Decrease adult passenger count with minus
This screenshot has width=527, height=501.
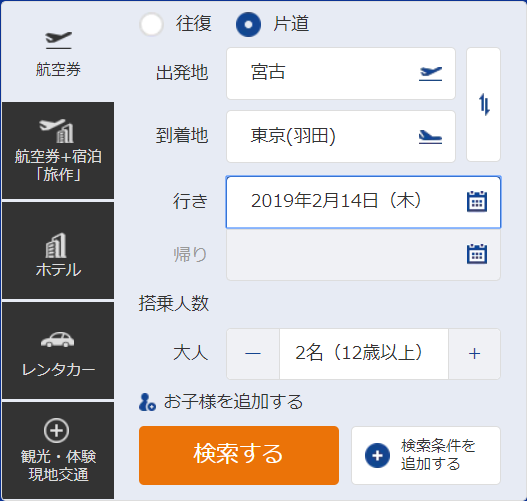[x=253, y=354]
